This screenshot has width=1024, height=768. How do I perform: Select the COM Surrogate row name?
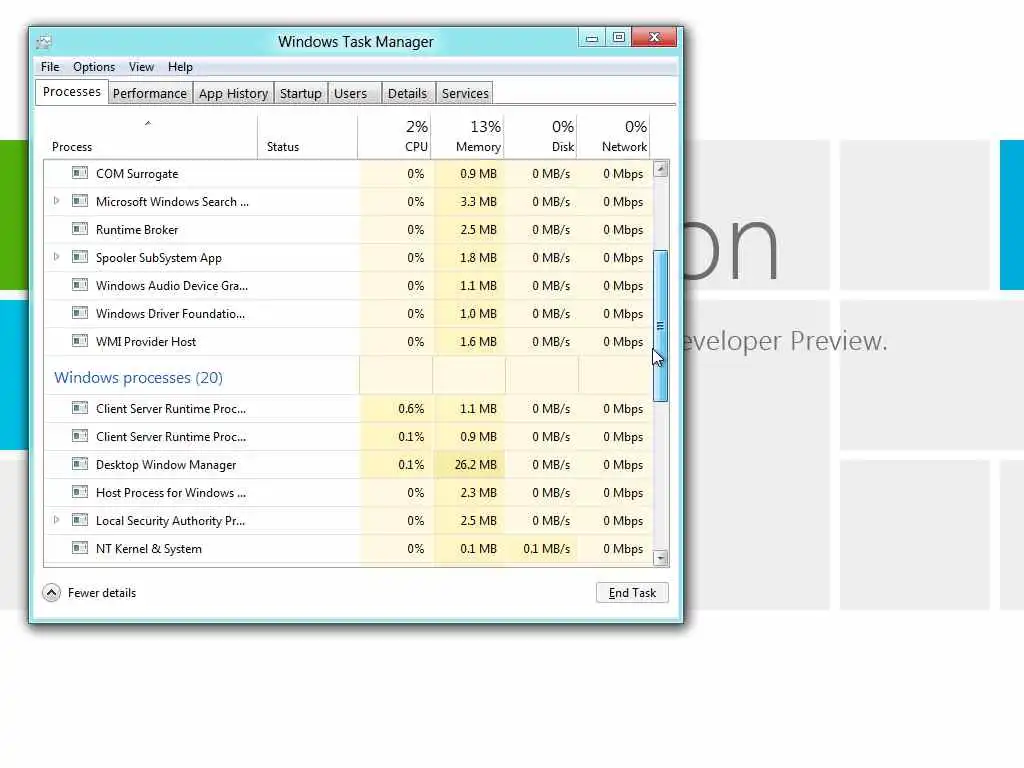click(x=137, y=174)
